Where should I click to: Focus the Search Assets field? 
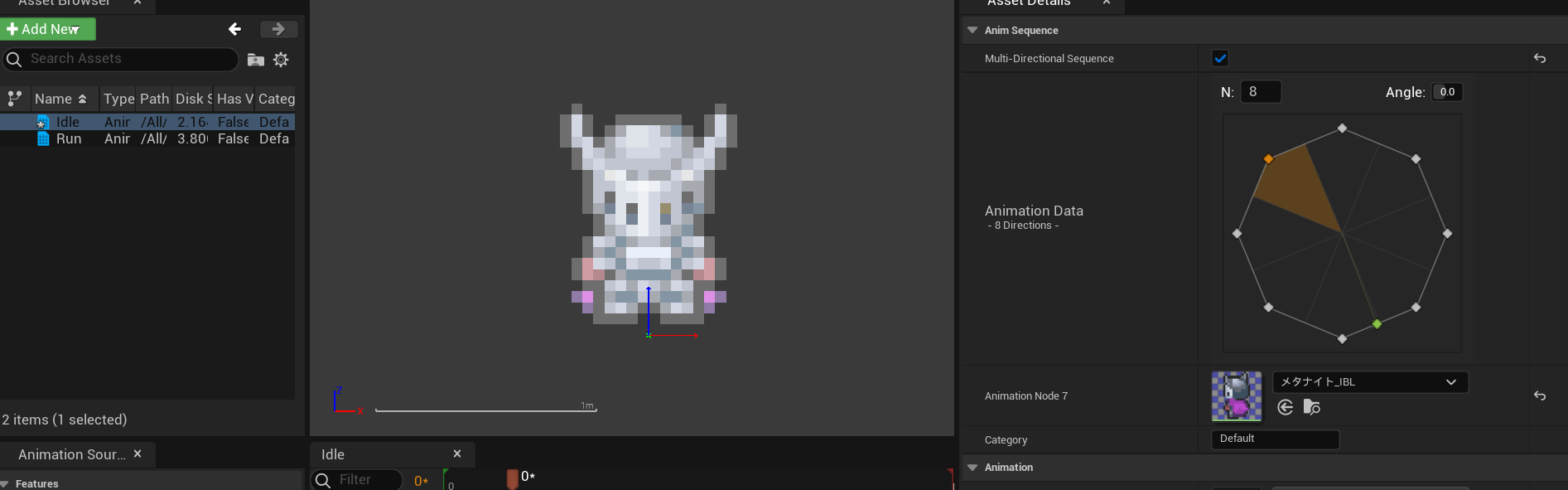[121, 59]
